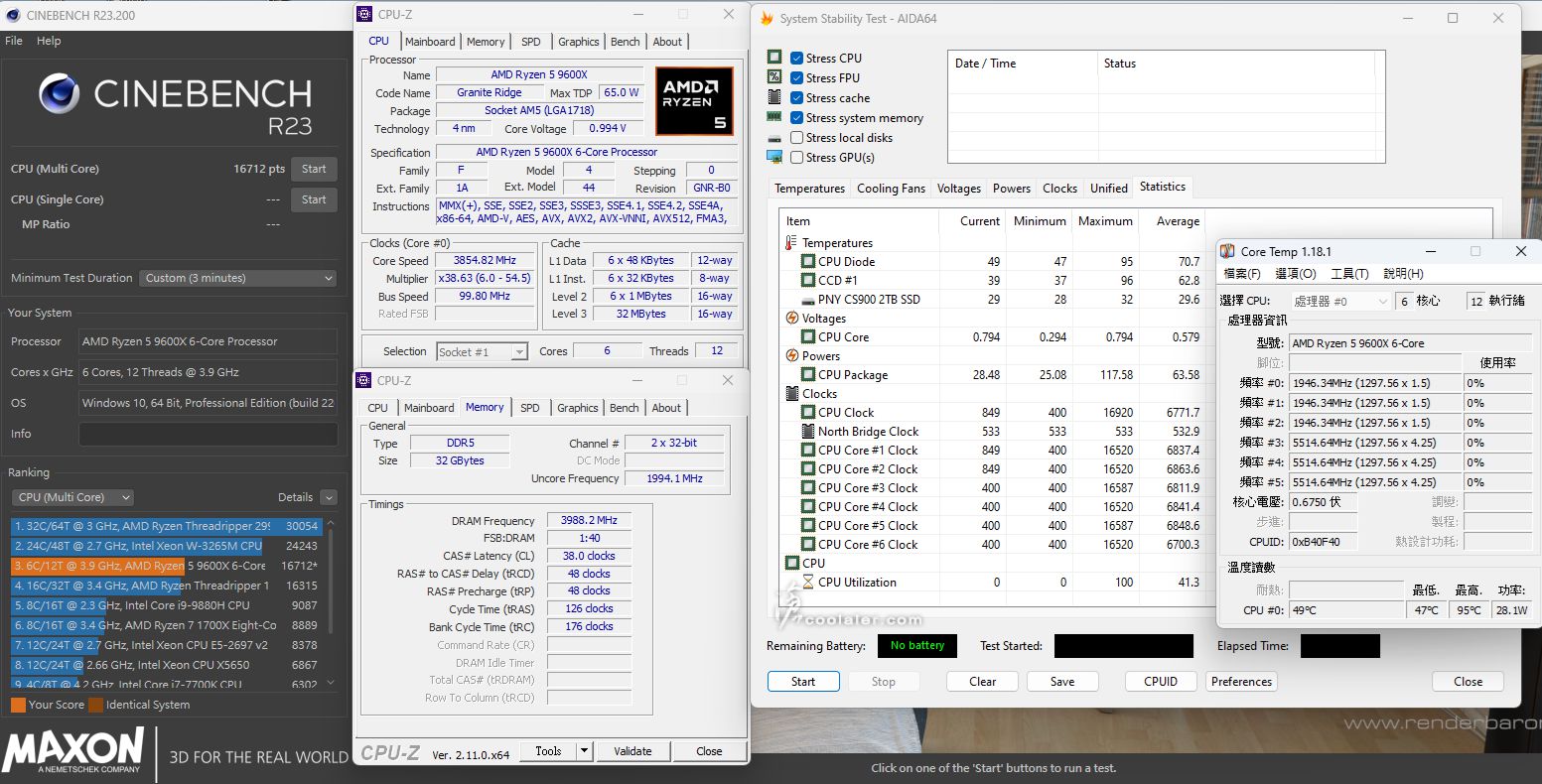
Task: Click the North Bridge Clock chip icon
Action: [808, 432]
